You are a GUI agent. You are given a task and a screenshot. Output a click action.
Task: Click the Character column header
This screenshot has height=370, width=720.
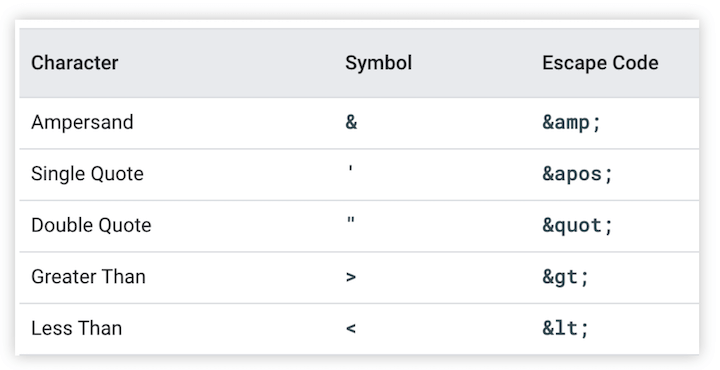tap(75, 63)
